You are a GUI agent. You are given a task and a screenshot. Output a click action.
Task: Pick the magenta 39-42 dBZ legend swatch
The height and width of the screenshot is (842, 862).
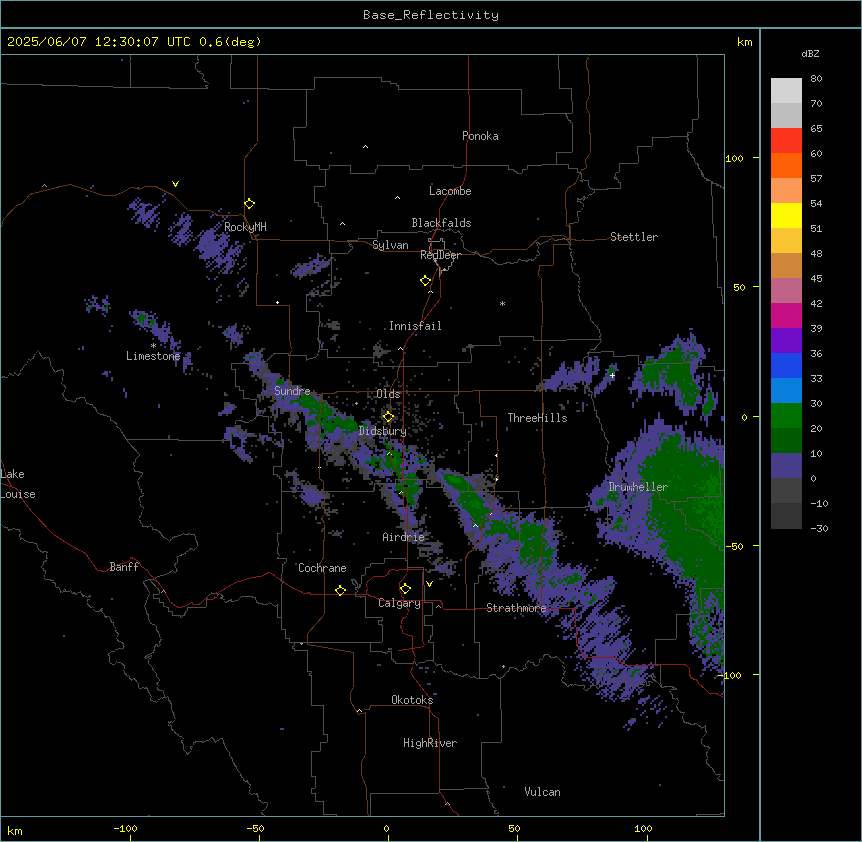tap(786, 315)
